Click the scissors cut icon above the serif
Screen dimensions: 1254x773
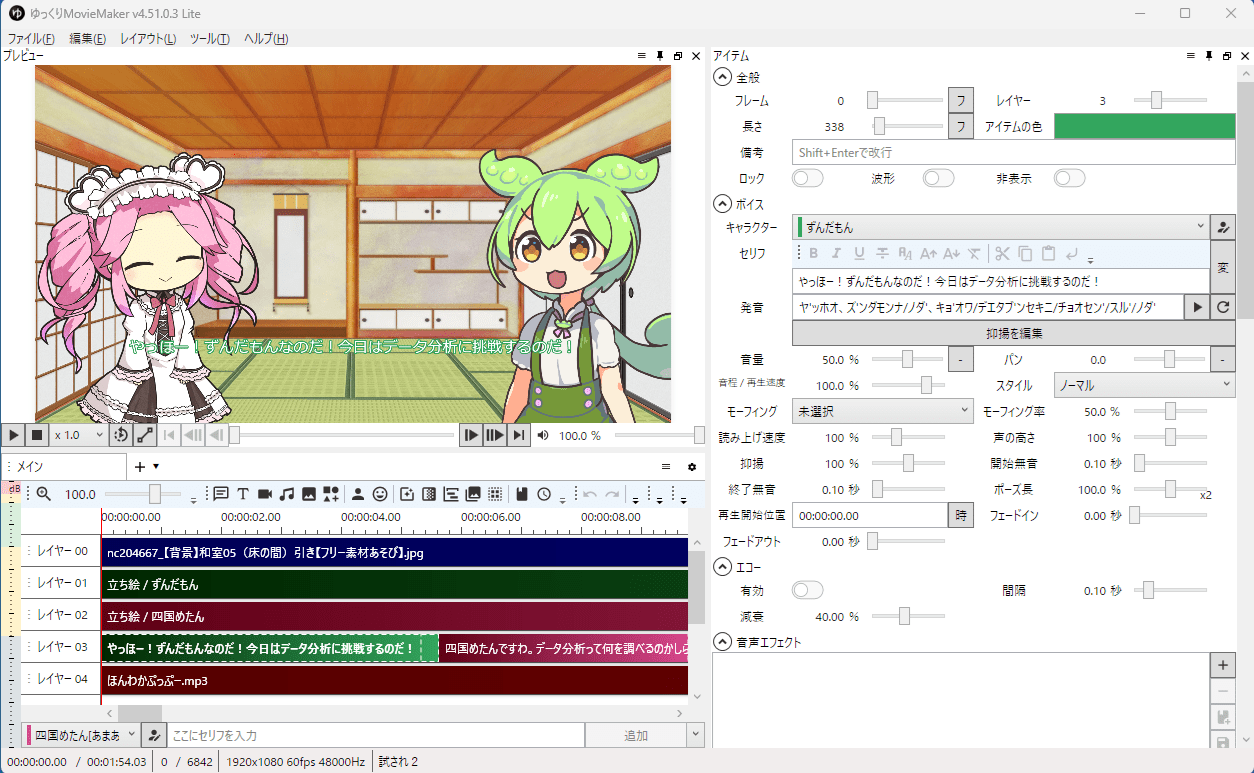[x=1002, y=253]
